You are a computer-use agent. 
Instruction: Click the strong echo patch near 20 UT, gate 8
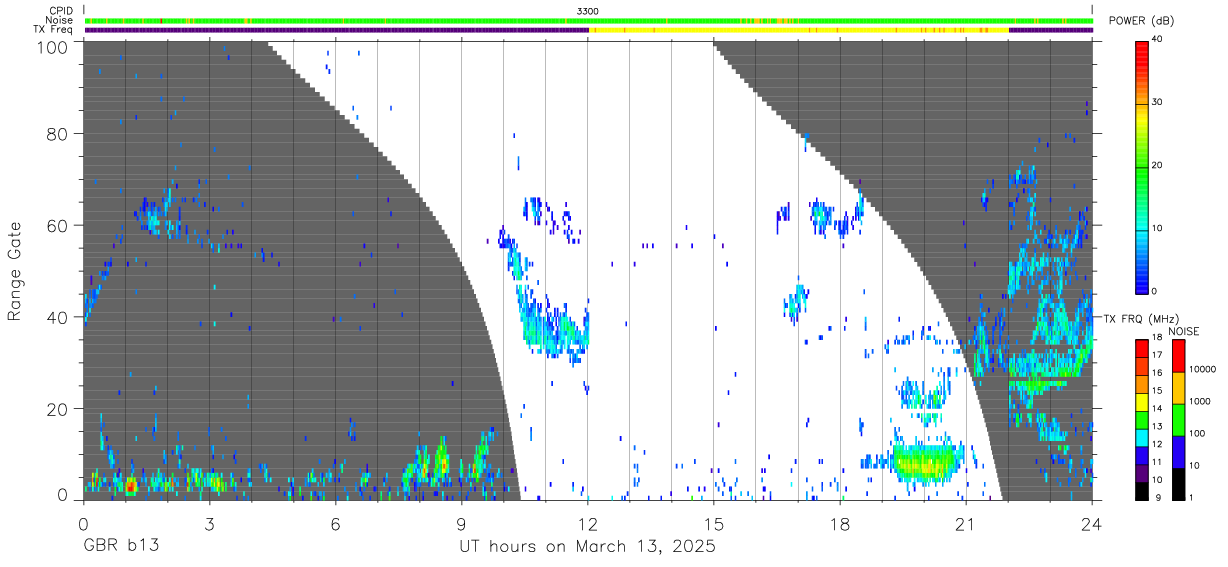(x=926, y=464)
